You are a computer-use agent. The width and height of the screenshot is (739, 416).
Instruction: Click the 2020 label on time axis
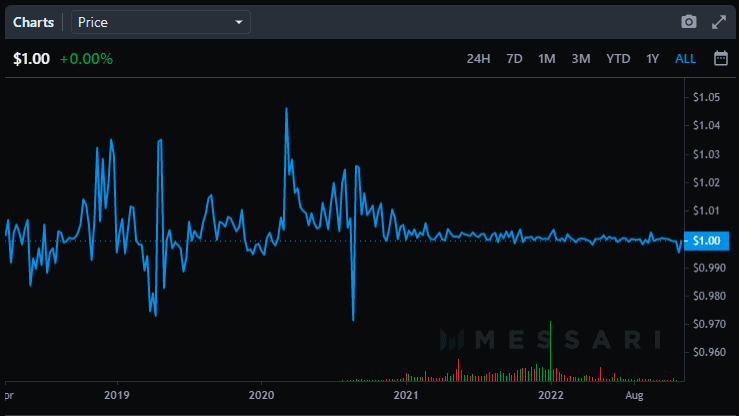tap(261, 395)
